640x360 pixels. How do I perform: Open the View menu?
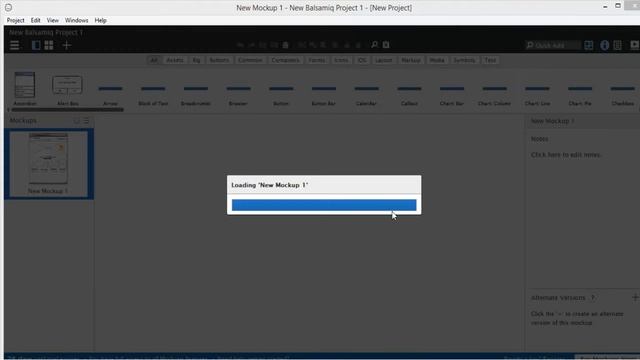coord(53,20)
